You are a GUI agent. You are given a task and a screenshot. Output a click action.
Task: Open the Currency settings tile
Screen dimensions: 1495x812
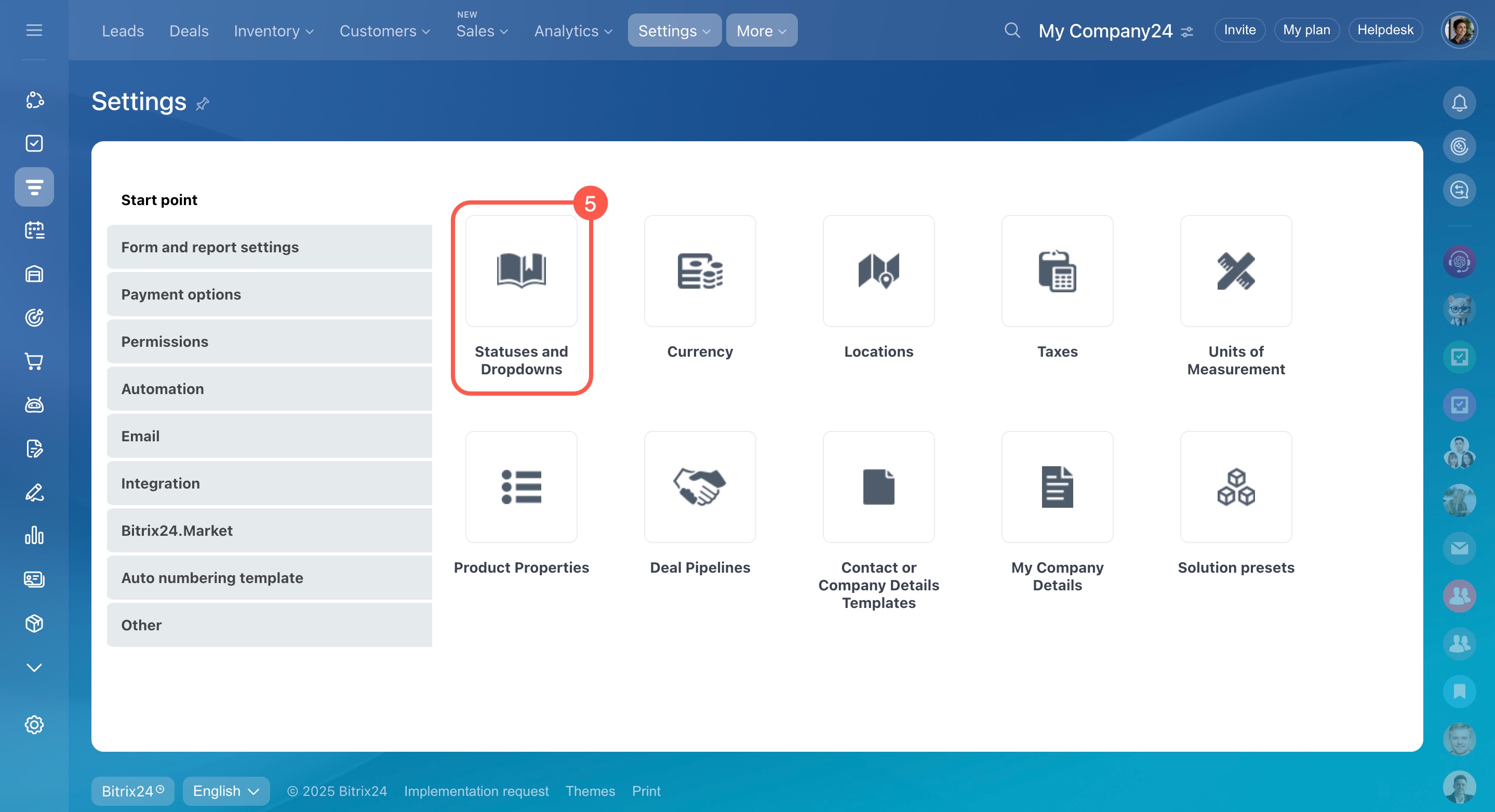(699, 271)
